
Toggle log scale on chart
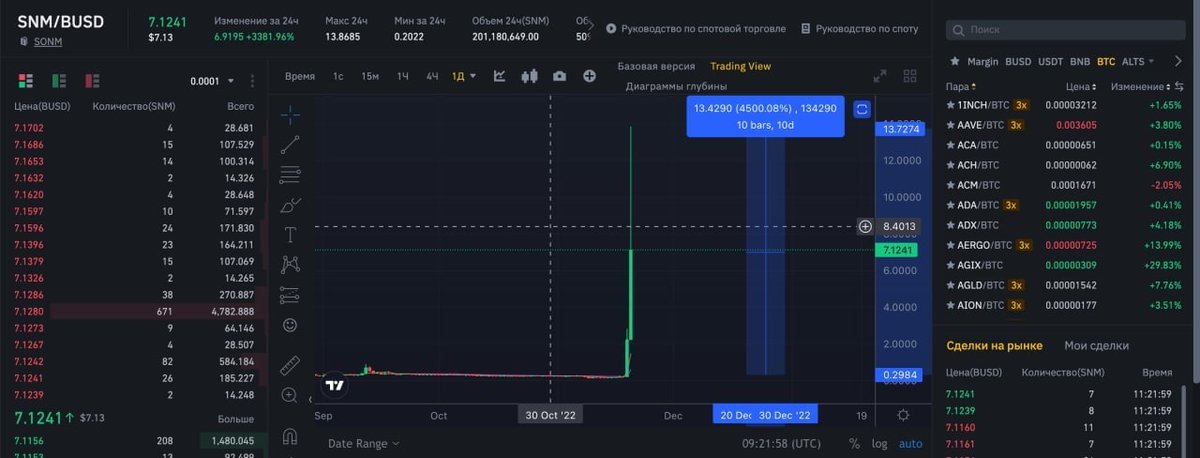[879, 443]
